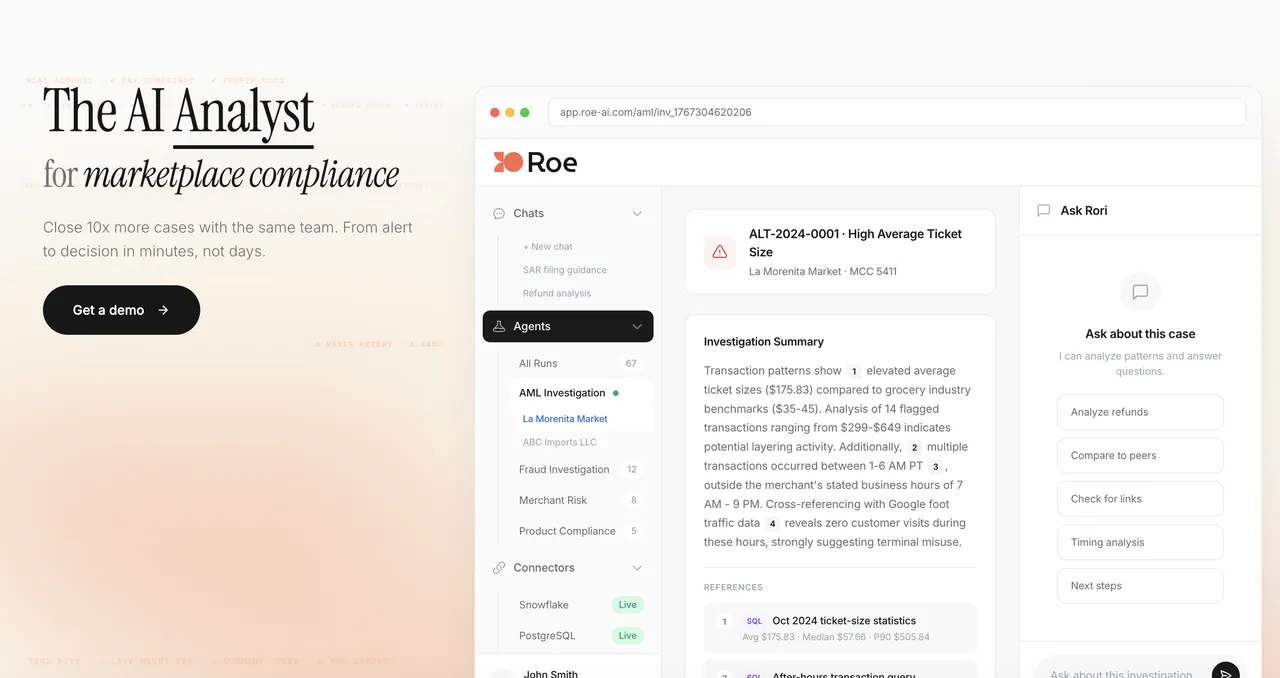The height and width of the screenshot is (678, 1280).
Task: Click citation marker 2 in summary
Action: coord(914,448)
